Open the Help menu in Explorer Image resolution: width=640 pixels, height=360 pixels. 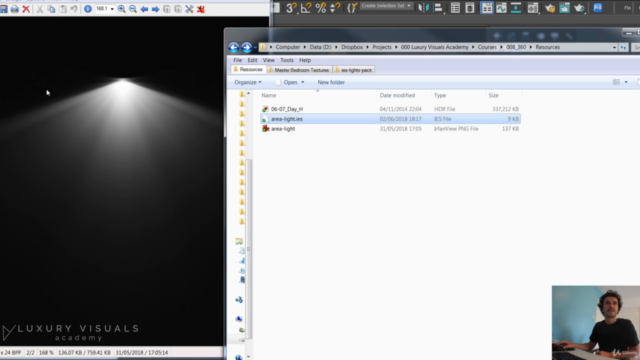click(305, 60)
